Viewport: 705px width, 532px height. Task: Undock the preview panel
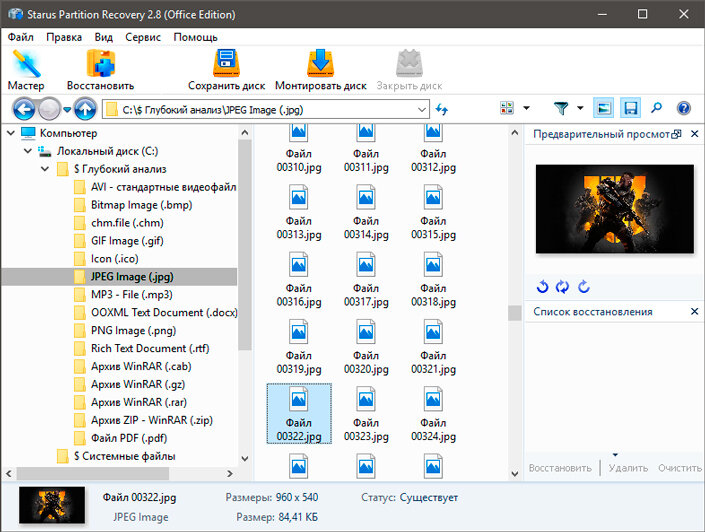(676, 134)
